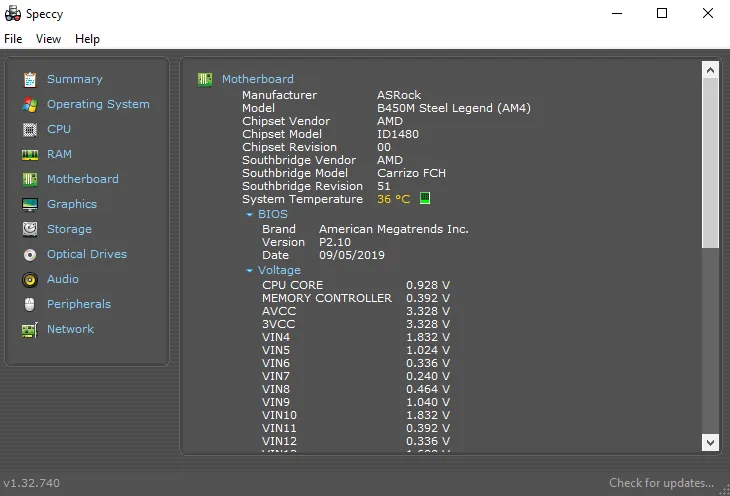Image resolution: width=730 pixels, height=496 pixels.
Task: Click the MEMORY CONTROLLER voltage row
Action: pos(356,298)
